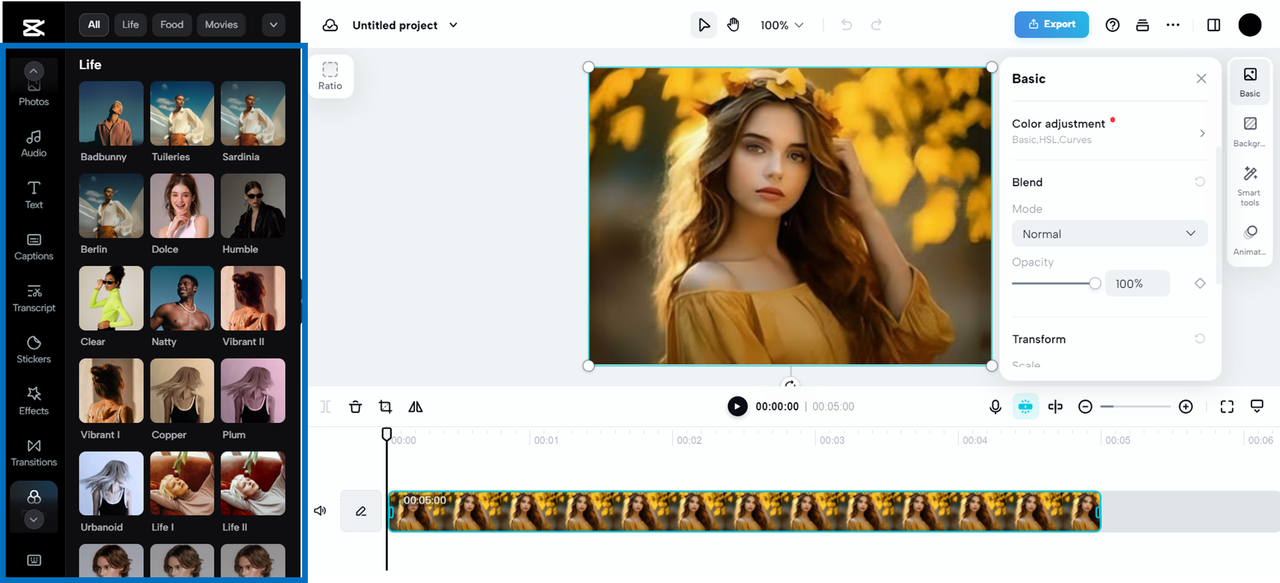Select the Movies filter category tab

coord(221,24)
